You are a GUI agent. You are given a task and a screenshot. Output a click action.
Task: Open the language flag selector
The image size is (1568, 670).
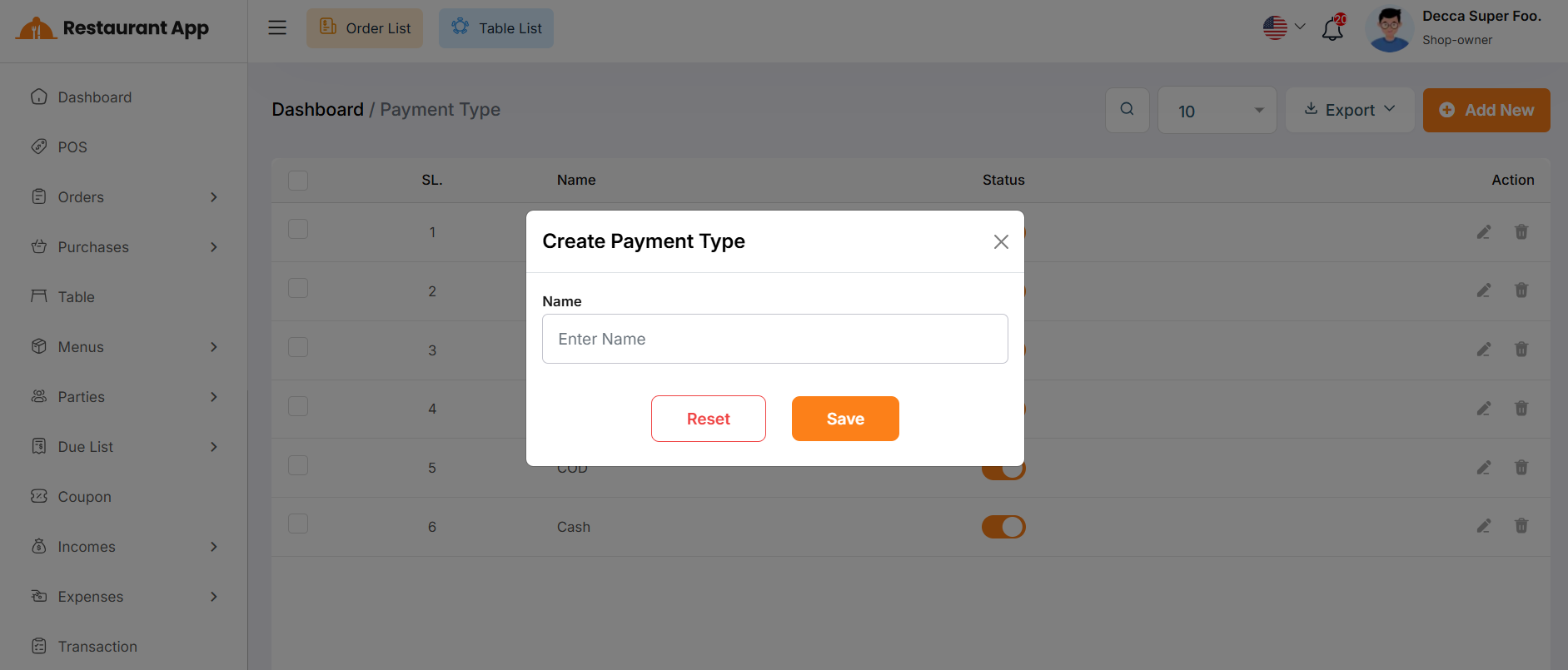point(1283,27)
